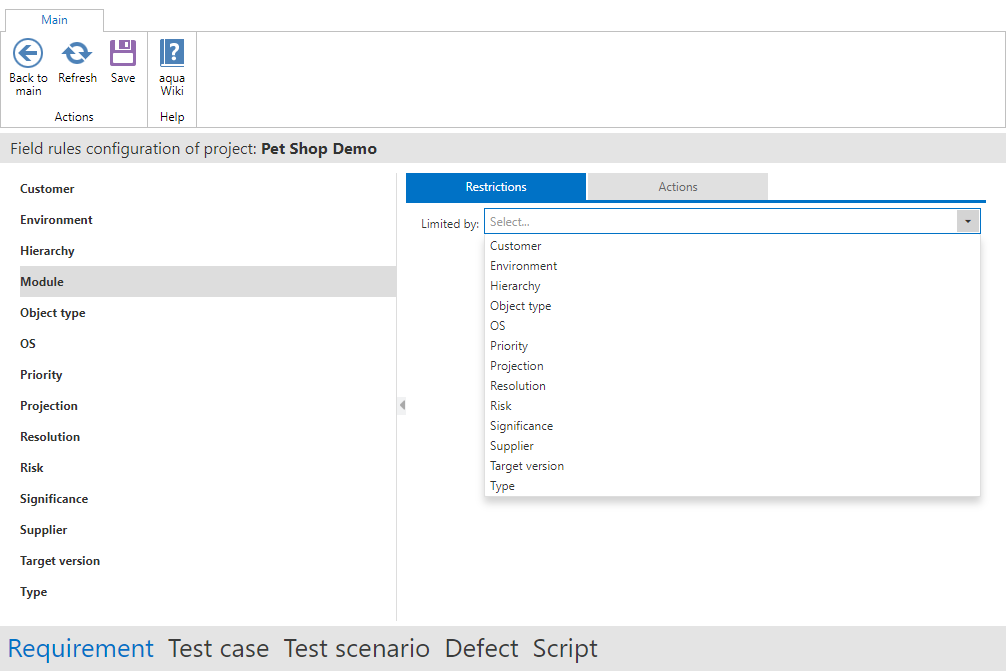
Task: Select the Priority field in the left list
Action: pyautogui.click(x=41, y=375)
